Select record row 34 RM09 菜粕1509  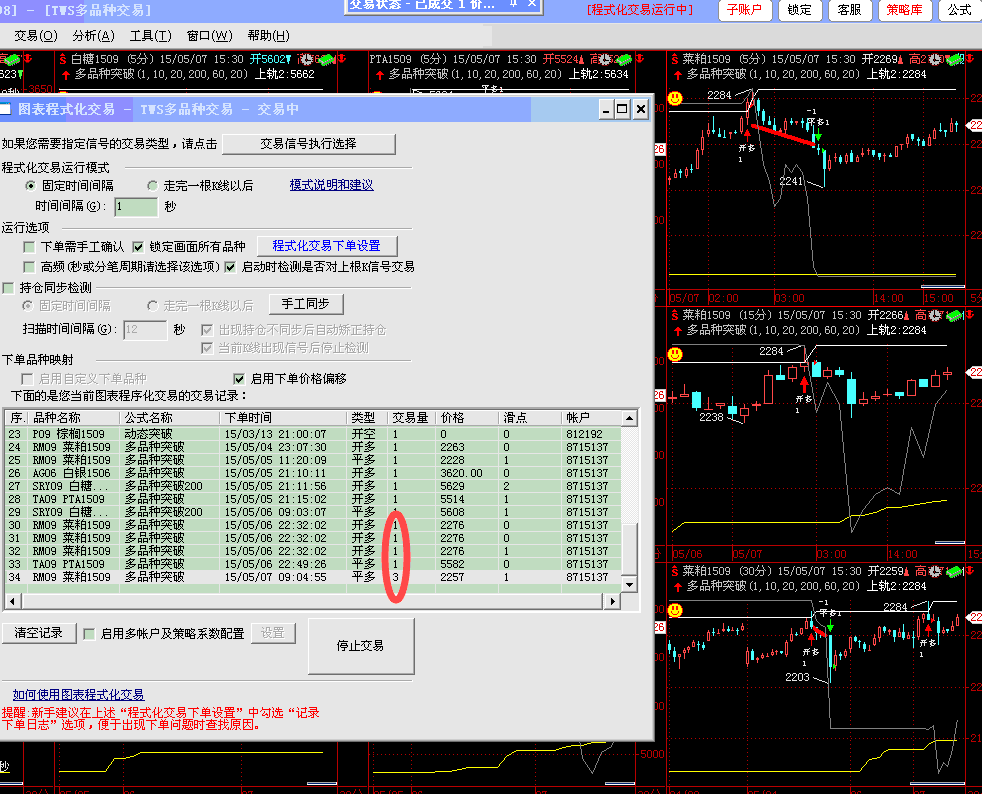pyautogui.click(x=200, y=577)
